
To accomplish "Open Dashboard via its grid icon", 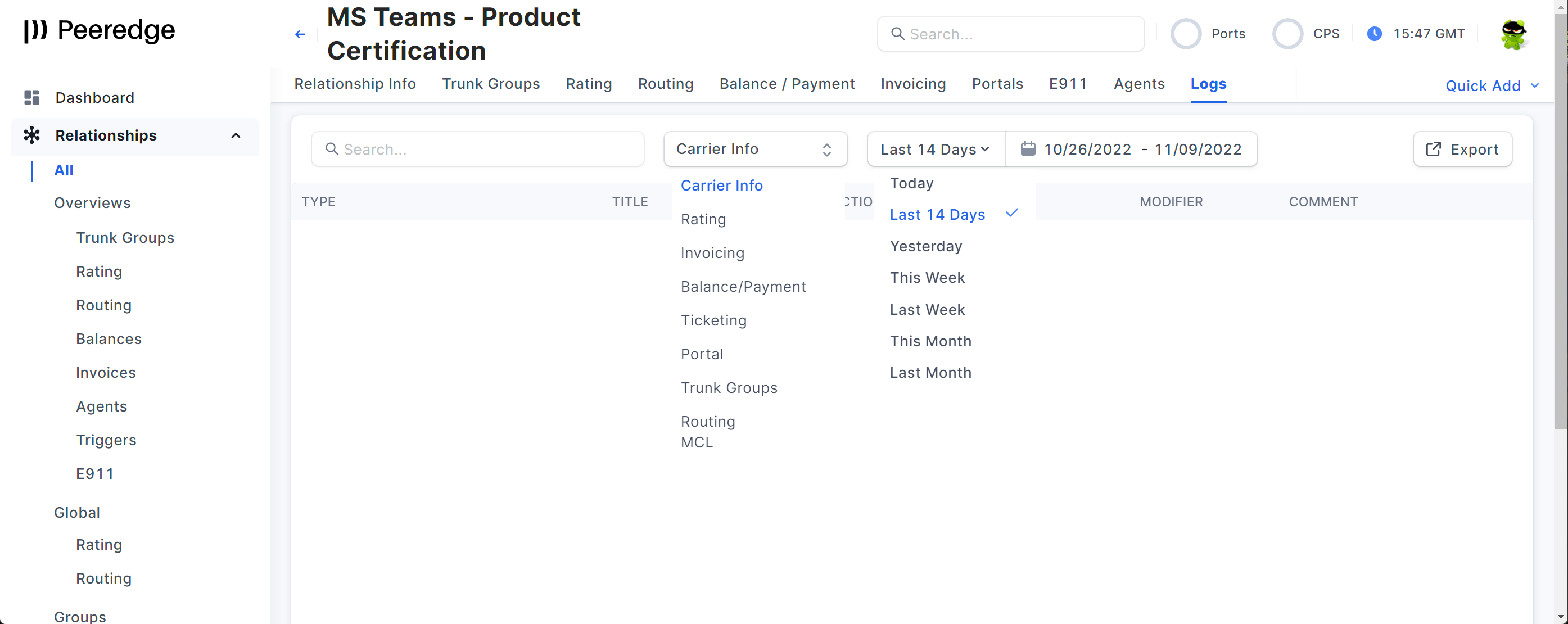I will pyautogui.click(x=31, y=97).
